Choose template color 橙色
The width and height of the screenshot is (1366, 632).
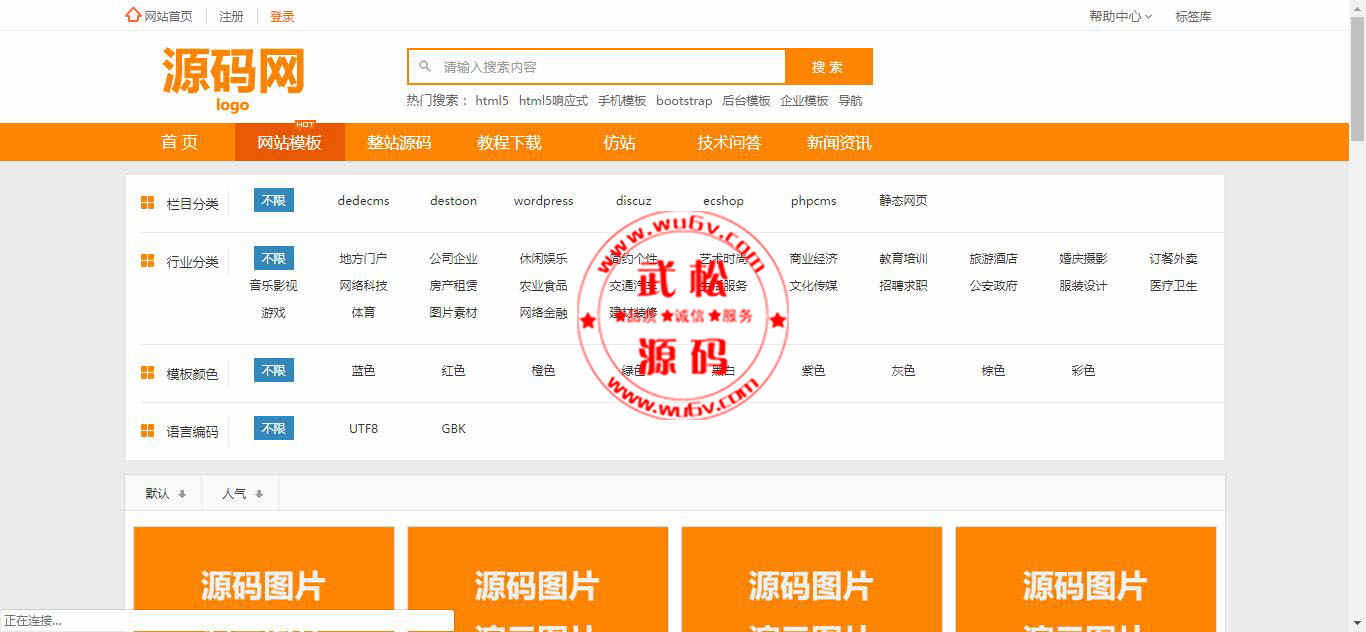pos(543,371)
